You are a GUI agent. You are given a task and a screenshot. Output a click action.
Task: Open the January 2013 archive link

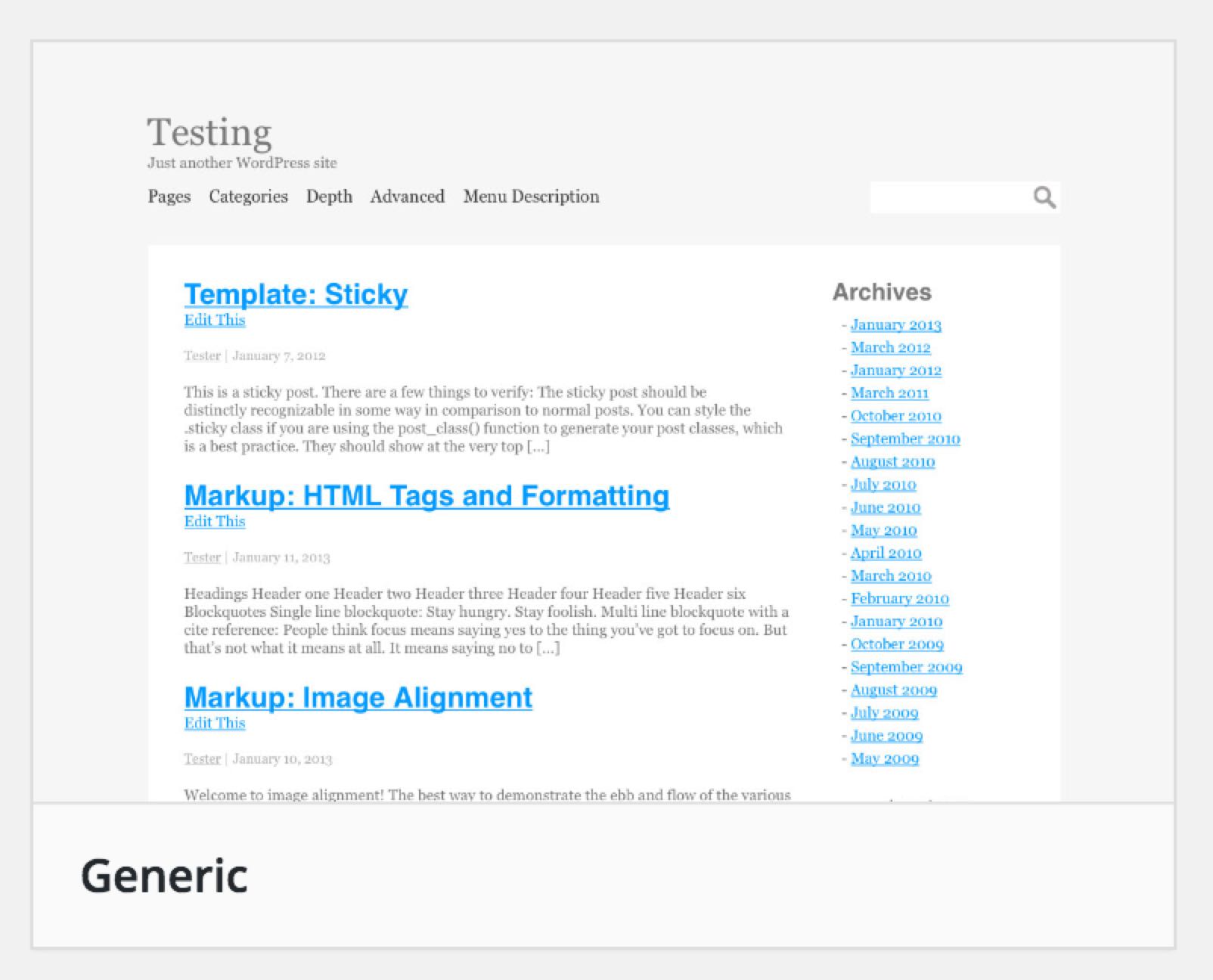tap(895, 325)
